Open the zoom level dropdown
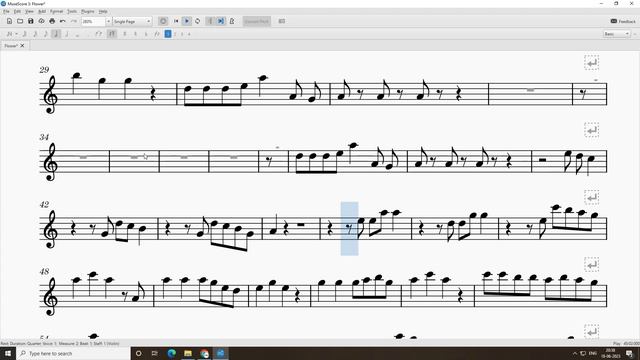640x360 pixels. [x=108, y=21]
